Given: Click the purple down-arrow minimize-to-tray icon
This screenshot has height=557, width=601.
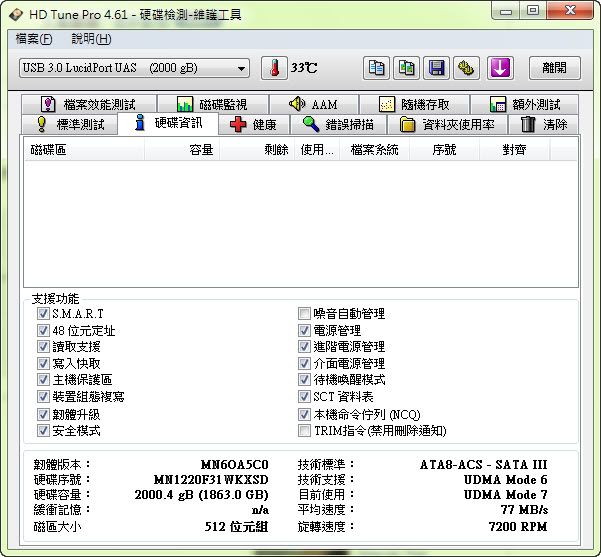Looking at the screenshot, I should (x=500, y=68).
